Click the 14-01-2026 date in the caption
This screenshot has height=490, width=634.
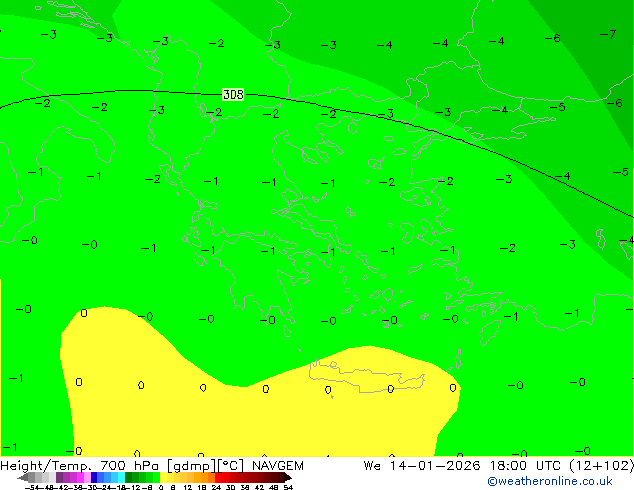click(x=435, y=466)
